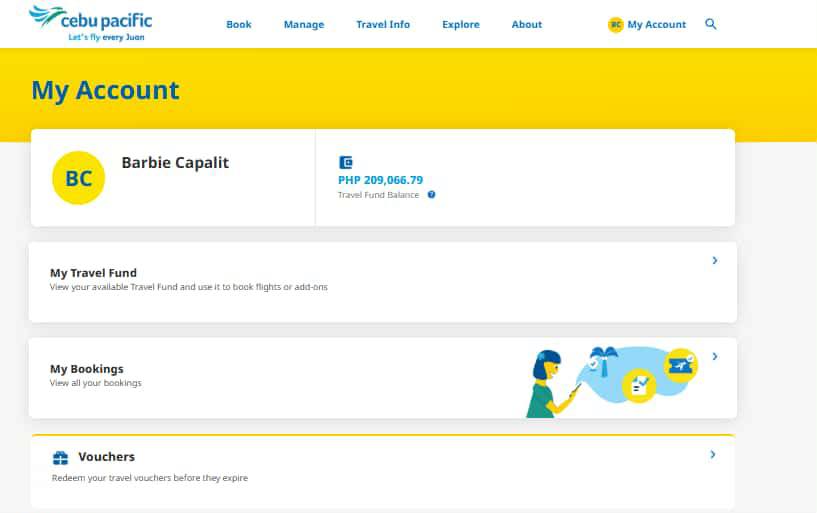The image size is (817, 513).
Task: Open My Bookings heading
Action: coord(86,369)
